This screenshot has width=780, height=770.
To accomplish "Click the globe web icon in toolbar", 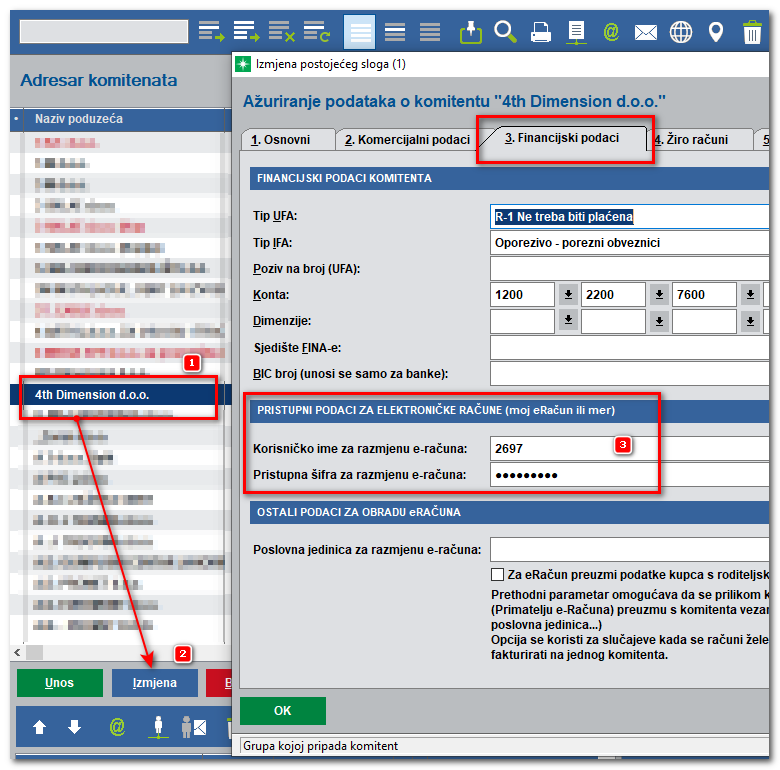I will (681, 32).
